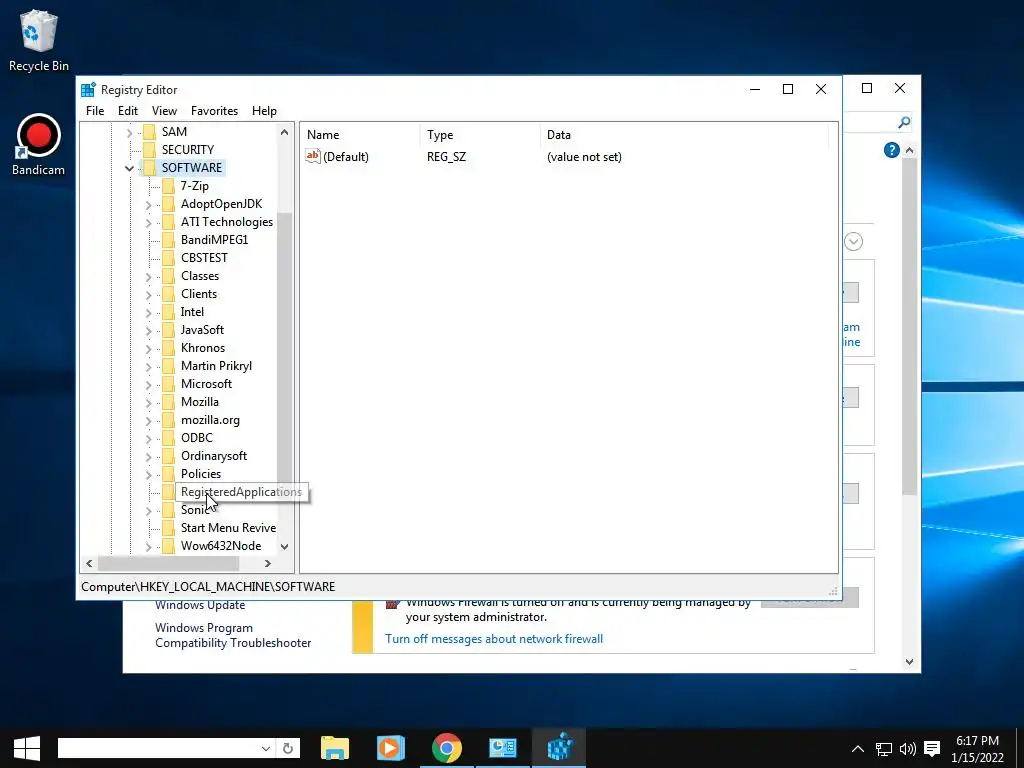Viewport: 1024px width, 768px height.
Task: Click the CBSTEST folder icon
Action: (x=168, y=258)
